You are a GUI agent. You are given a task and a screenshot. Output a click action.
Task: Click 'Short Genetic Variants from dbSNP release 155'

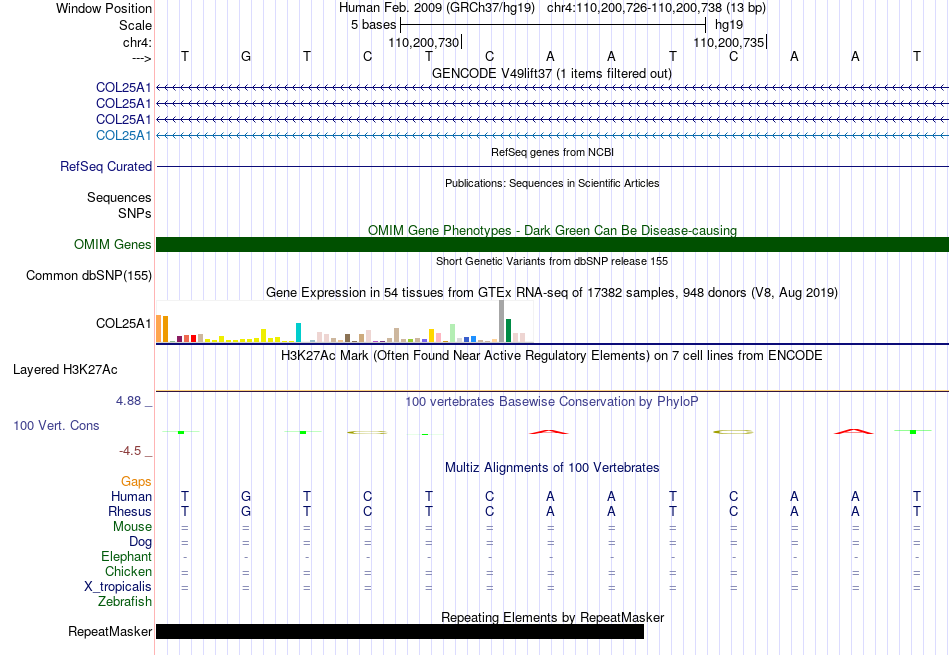pyautogui.click(x=552, y=261)
